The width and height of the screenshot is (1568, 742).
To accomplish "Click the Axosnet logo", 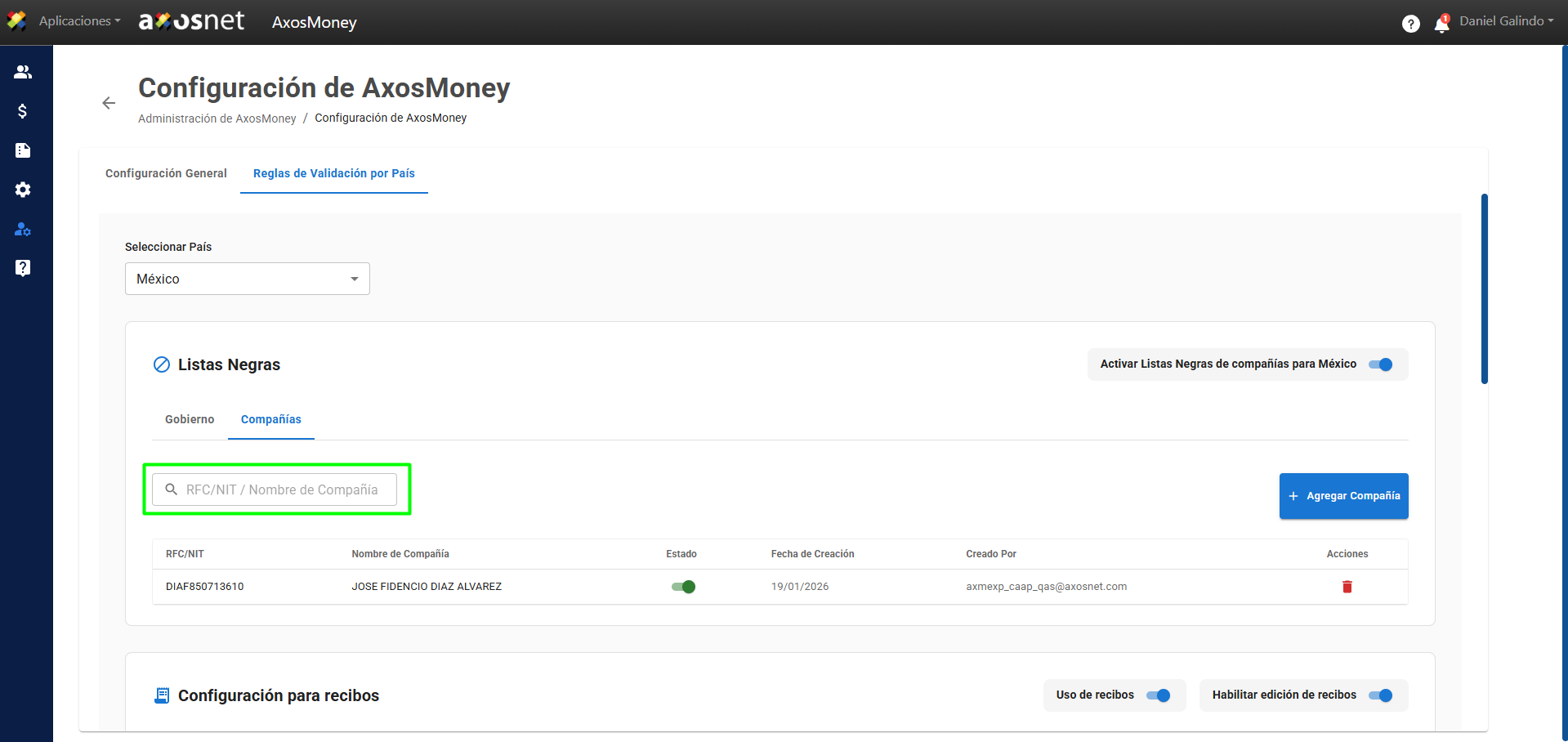I will pyautogui.click(x=191, y=21).
